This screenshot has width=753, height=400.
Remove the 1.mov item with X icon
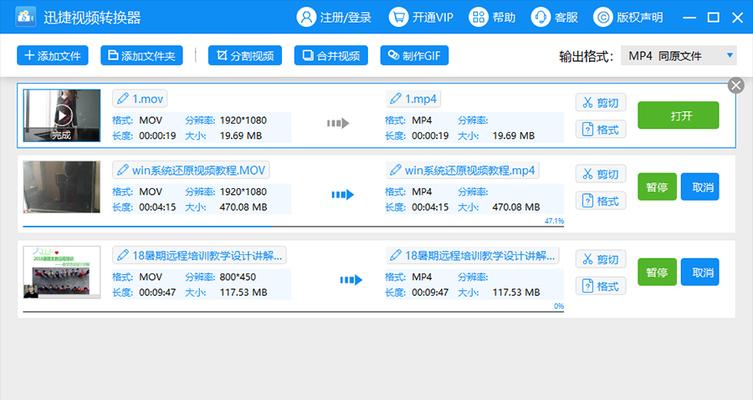736,85
